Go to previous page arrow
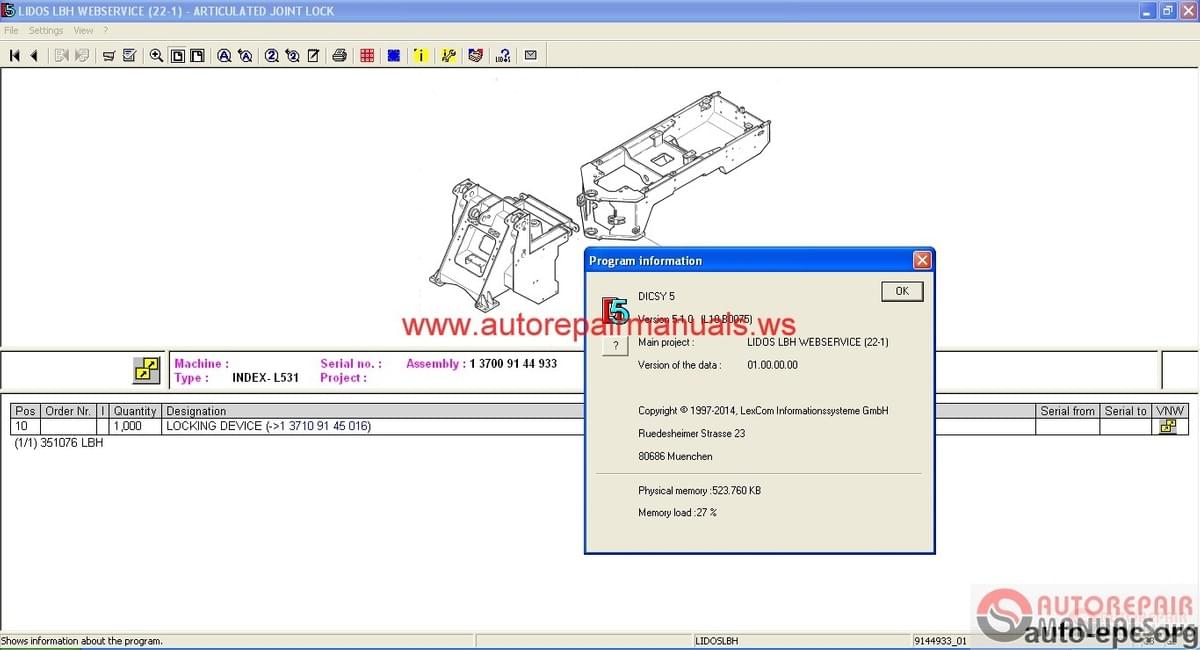 coord(34,56)
